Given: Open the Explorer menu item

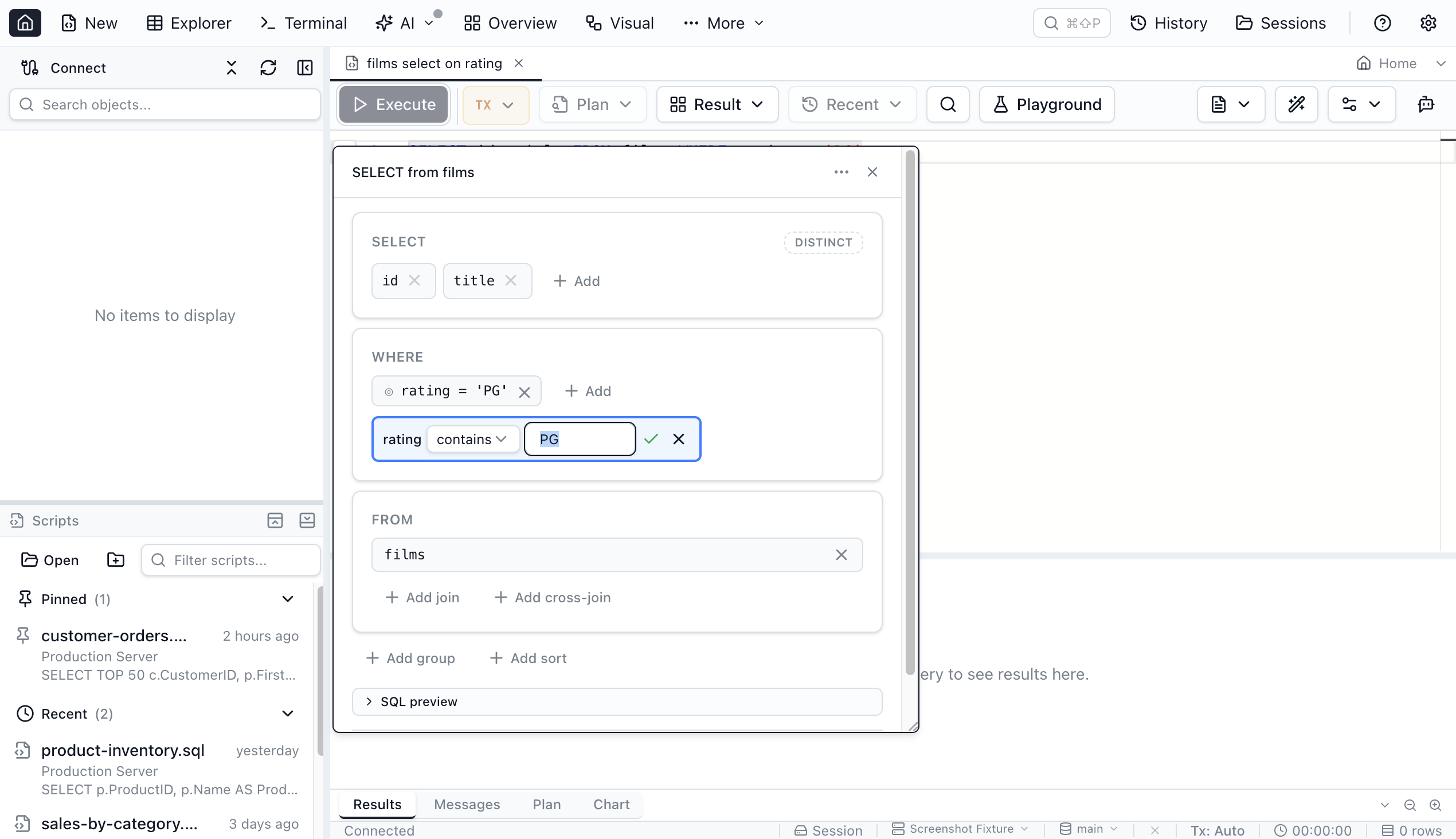Looking at the screenshot, I should [x=189, y=23].
